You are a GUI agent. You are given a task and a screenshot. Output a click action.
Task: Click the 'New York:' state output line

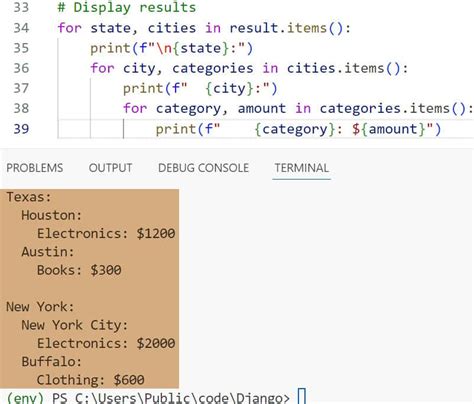(40, 307)
